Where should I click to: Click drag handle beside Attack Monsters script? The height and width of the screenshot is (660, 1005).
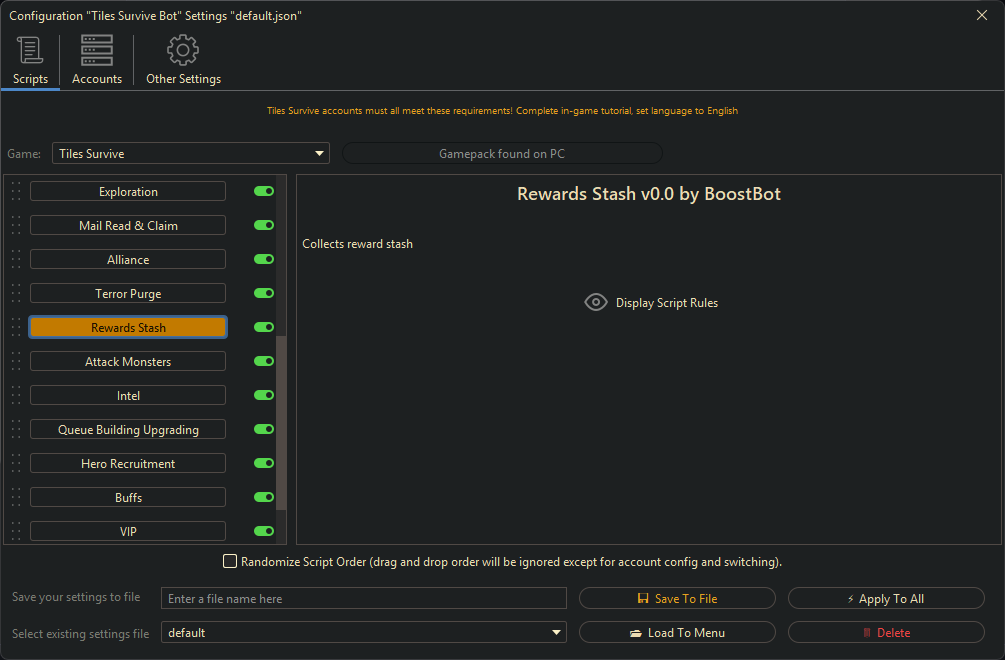coord(16,362)
